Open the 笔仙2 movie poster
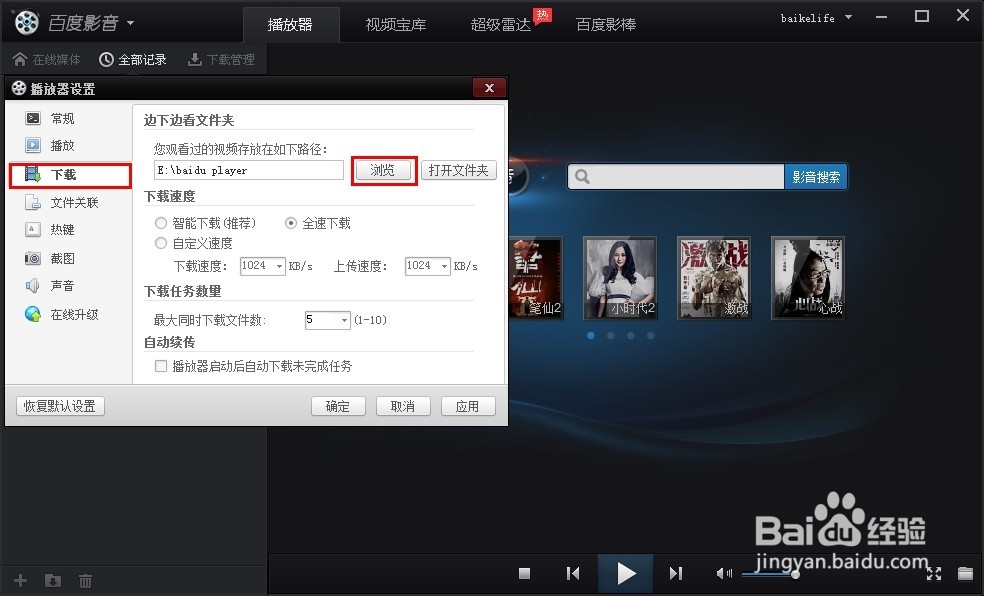The height and width of the screenshot is (596, 984). pyautogui.click(x=537, y=278)
